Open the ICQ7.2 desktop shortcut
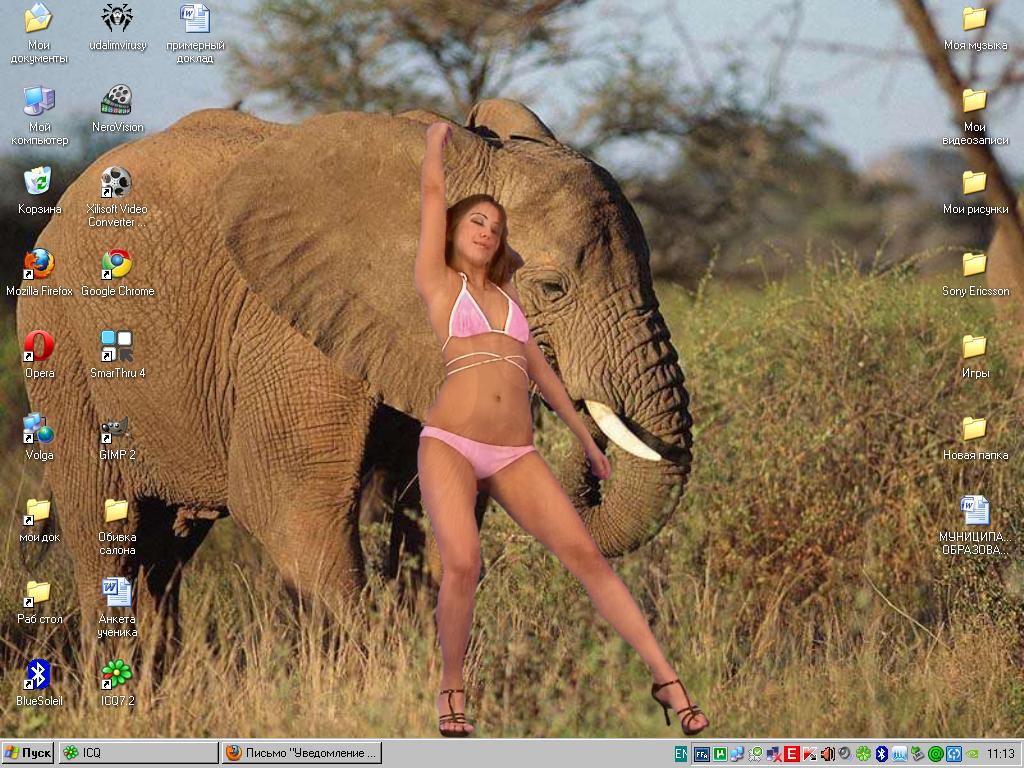Screen dimensions: 1024x768 (117, 675)
